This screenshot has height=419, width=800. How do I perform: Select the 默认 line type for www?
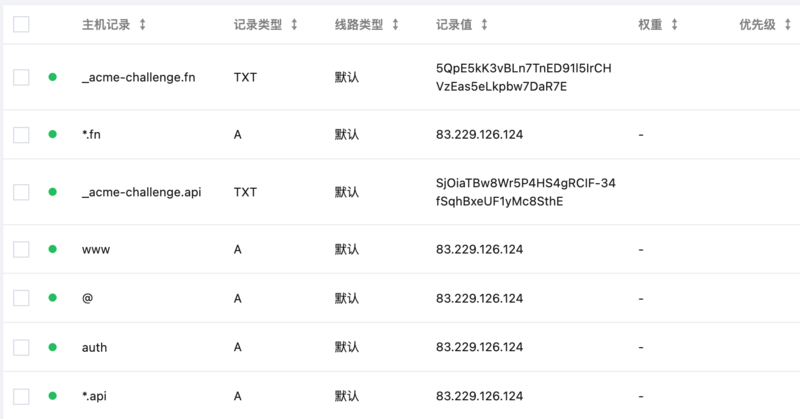pos(347,249)
